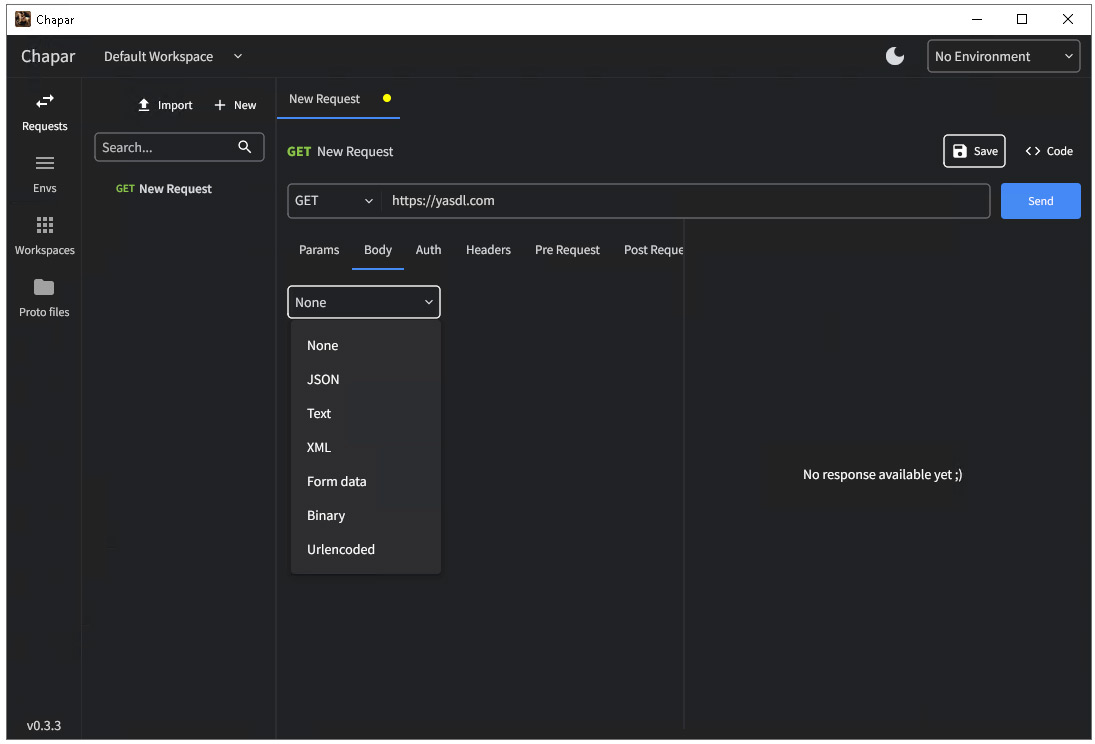The height and width of the screenshot is (744, 1095).
Task: Switch to the Headers tab
Action: point(488,250)
